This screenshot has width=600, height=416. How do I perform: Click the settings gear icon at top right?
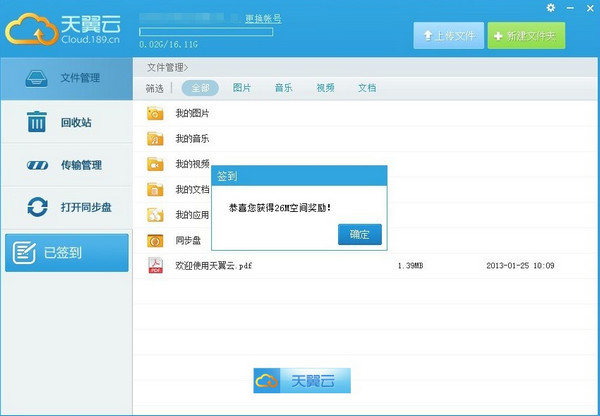pos(551,8)
